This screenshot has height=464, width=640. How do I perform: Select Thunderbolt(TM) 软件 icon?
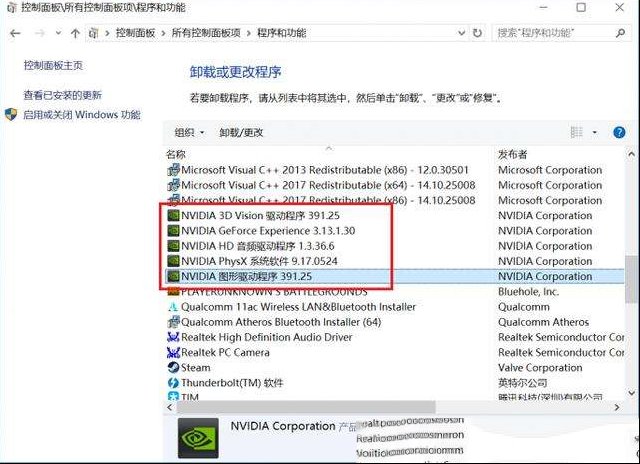click(173, 383)
